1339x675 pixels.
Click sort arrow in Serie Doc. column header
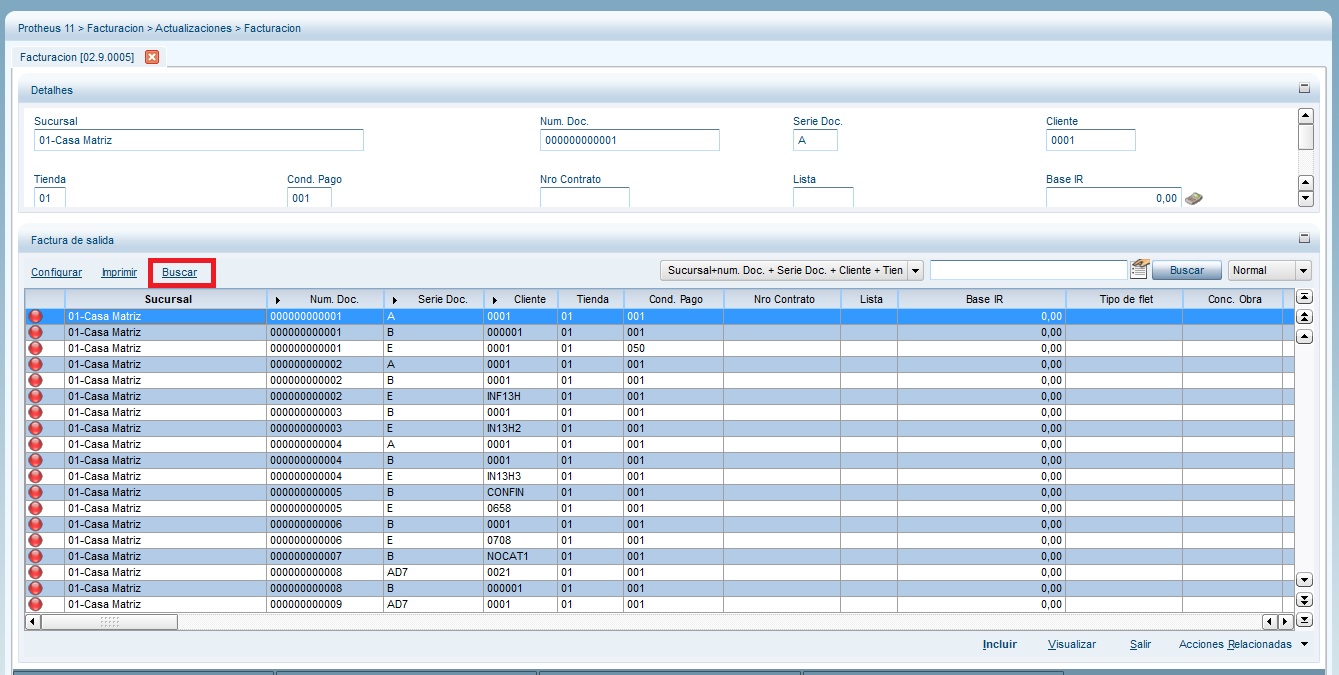[x=395, y=300]
